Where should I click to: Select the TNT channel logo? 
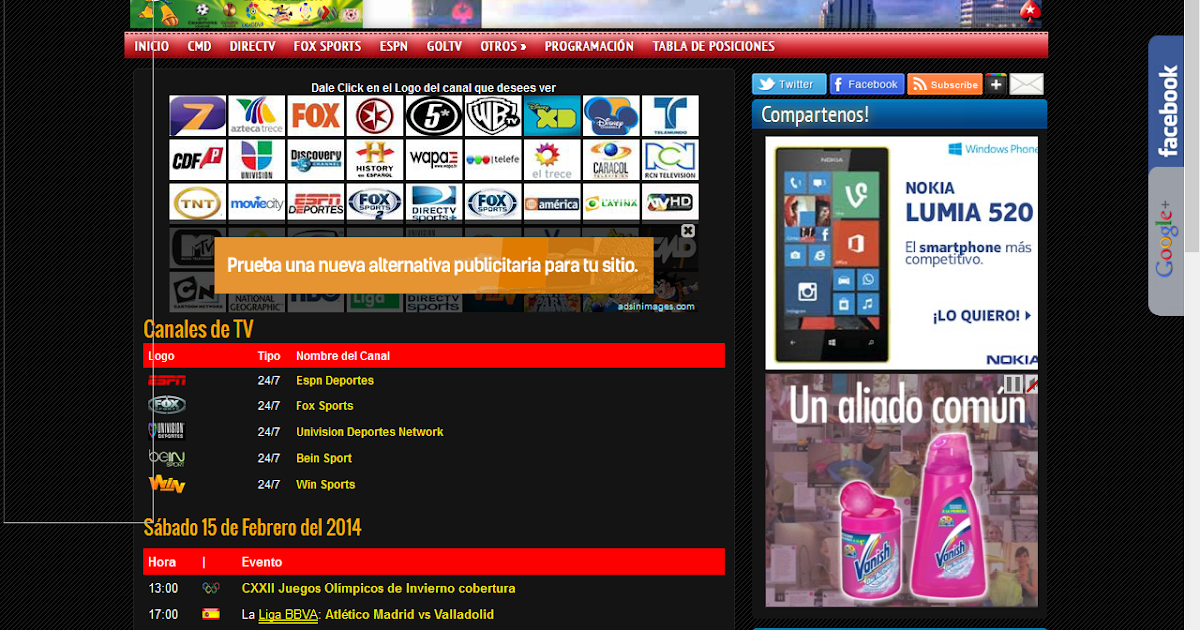point(198,203)
